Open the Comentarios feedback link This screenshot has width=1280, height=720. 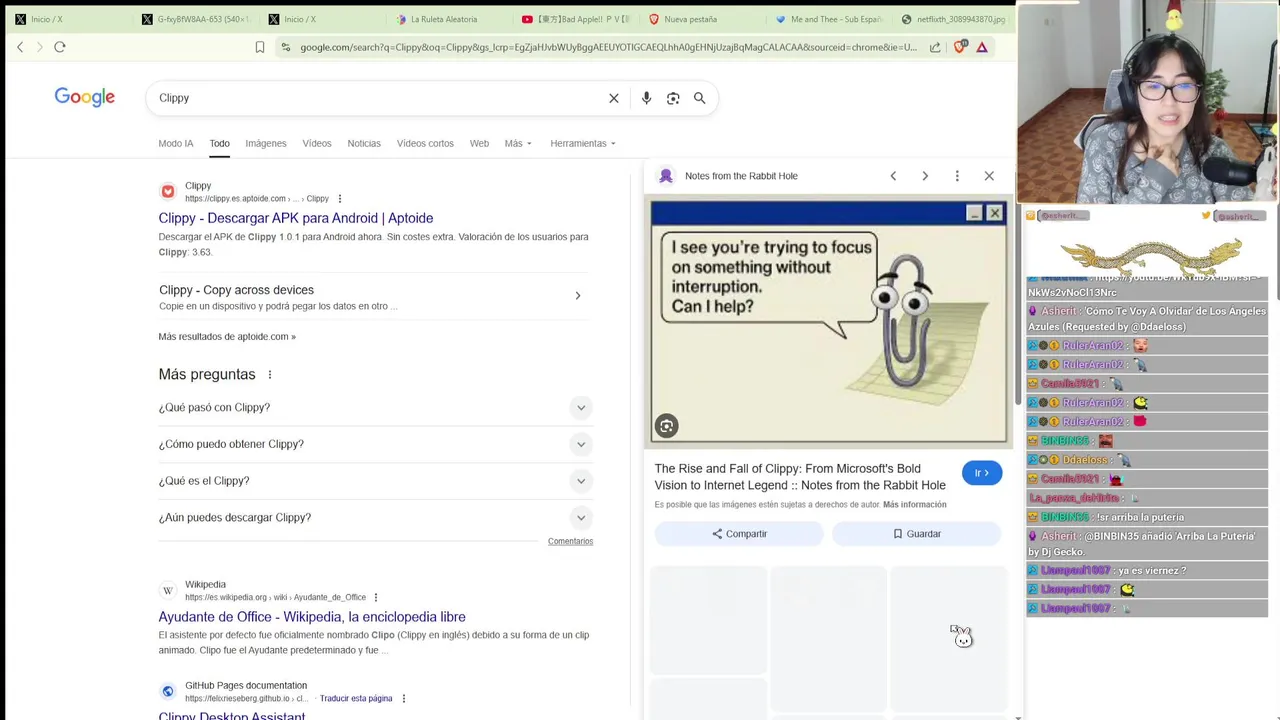[570, 541]
